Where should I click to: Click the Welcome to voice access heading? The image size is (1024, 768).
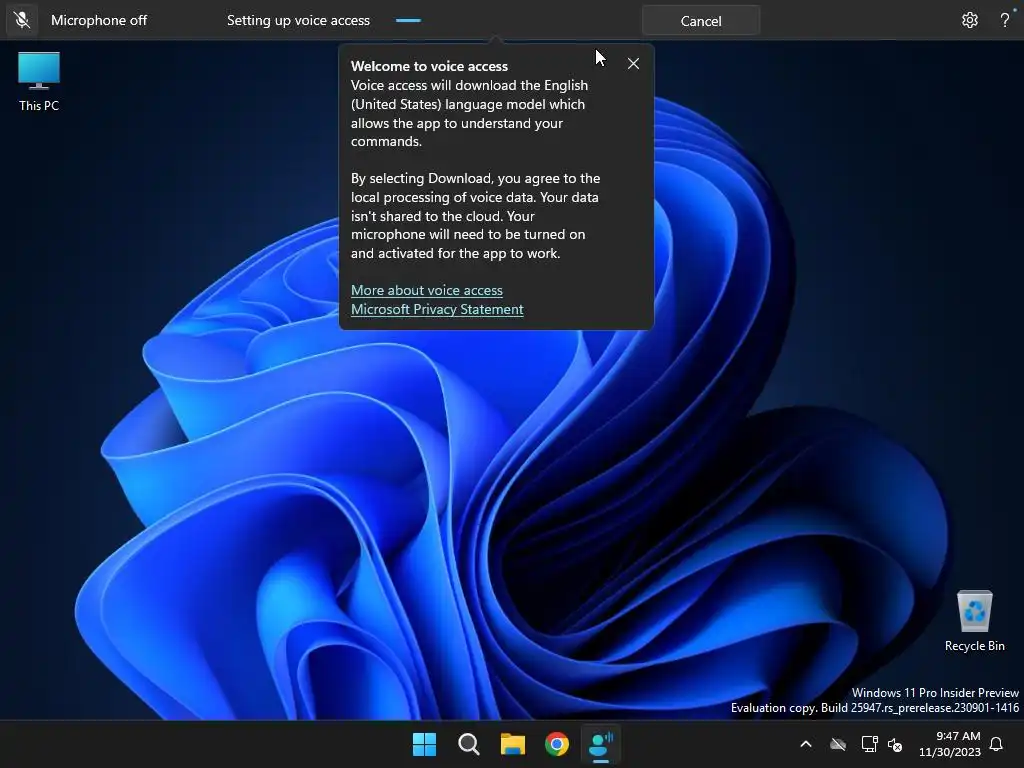[429, 66]
